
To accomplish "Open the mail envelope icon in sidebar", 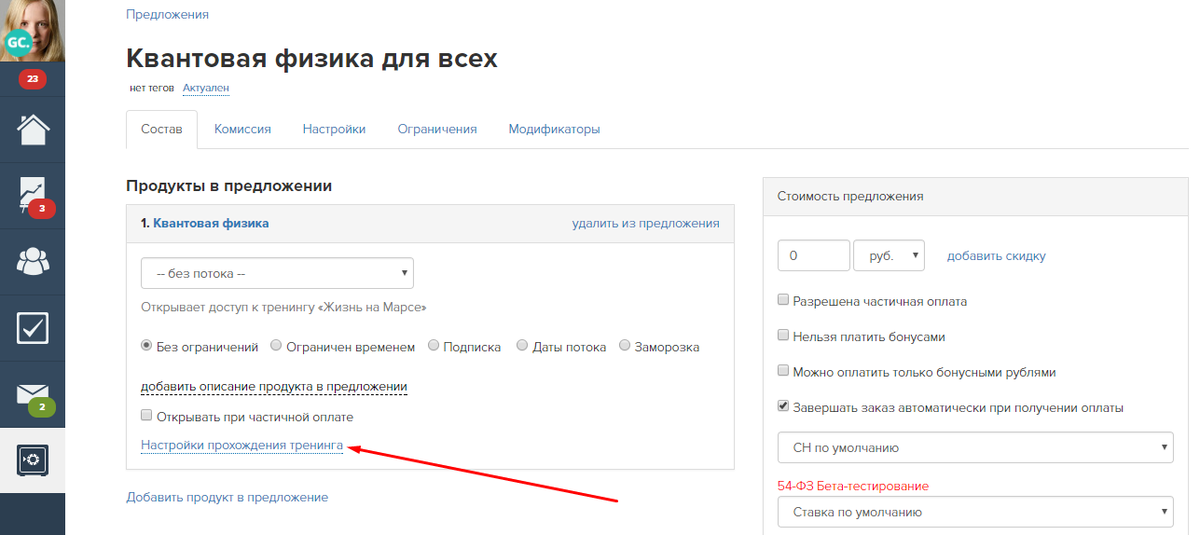I will tap(33, 395).
